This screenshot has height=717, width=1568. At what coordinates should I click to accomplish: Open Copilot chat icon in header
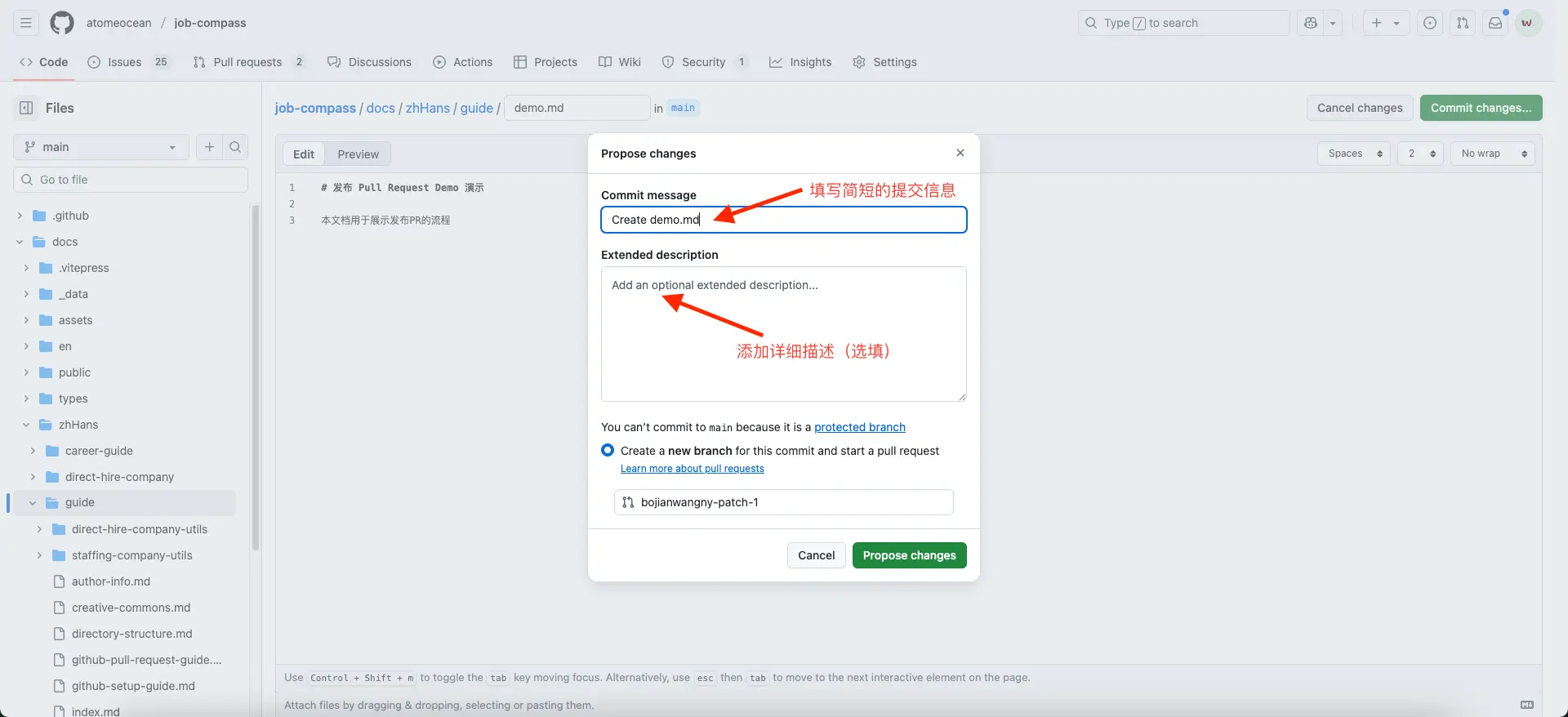(x=1311, y=23)
